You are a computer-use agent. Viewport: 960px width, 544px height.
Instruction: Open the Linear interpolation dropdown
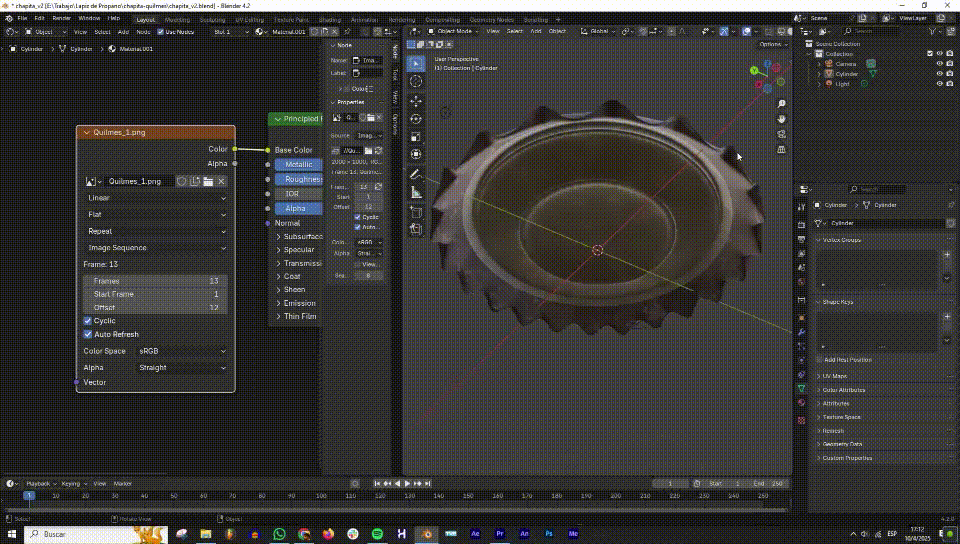tap(156, 198)
